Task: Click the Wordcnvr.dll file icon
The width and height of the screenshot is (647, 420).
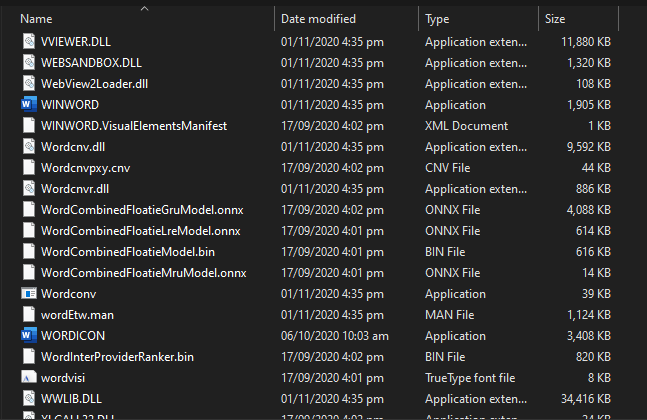Action: coord(29,189)
